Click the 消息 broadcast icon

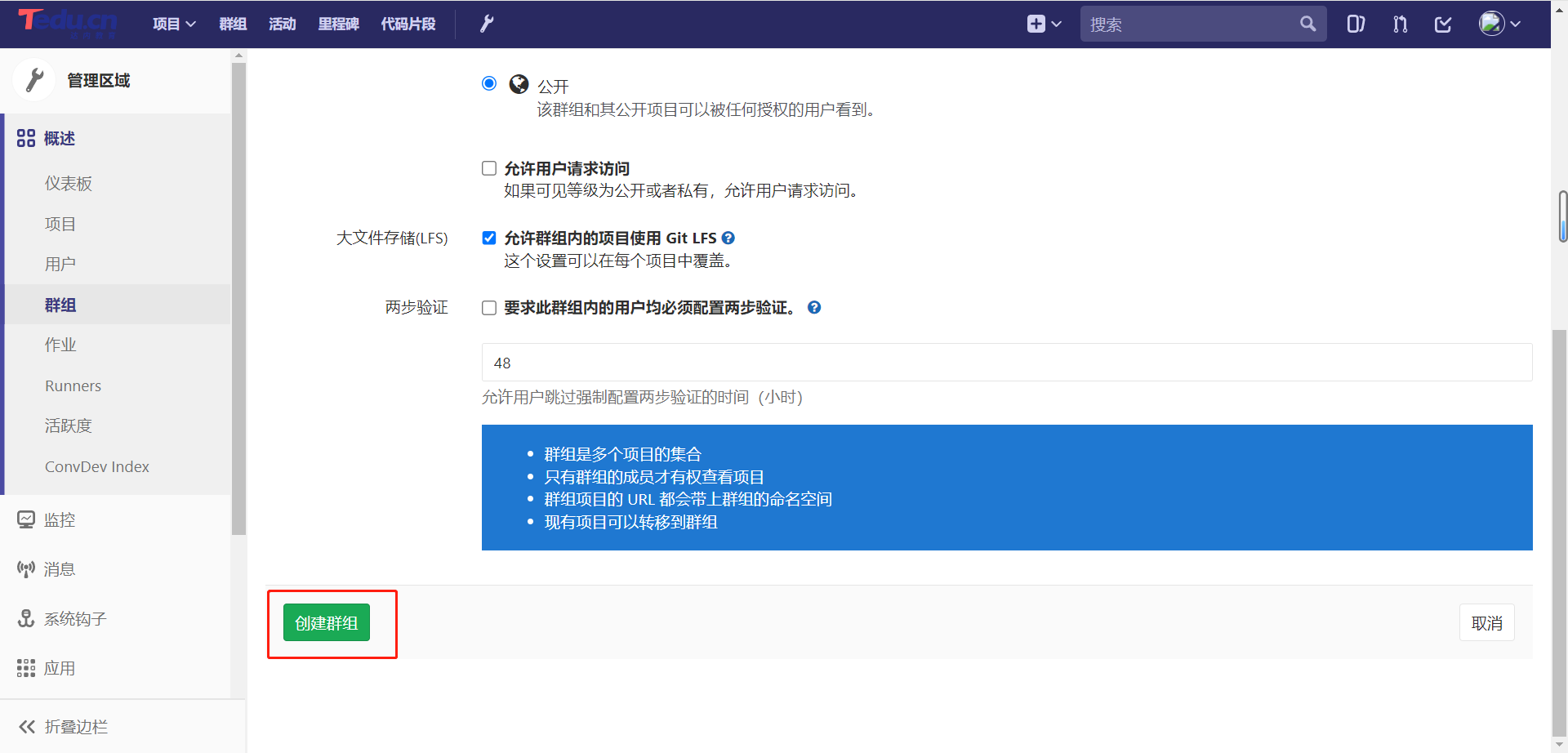[x=26, y=569]
